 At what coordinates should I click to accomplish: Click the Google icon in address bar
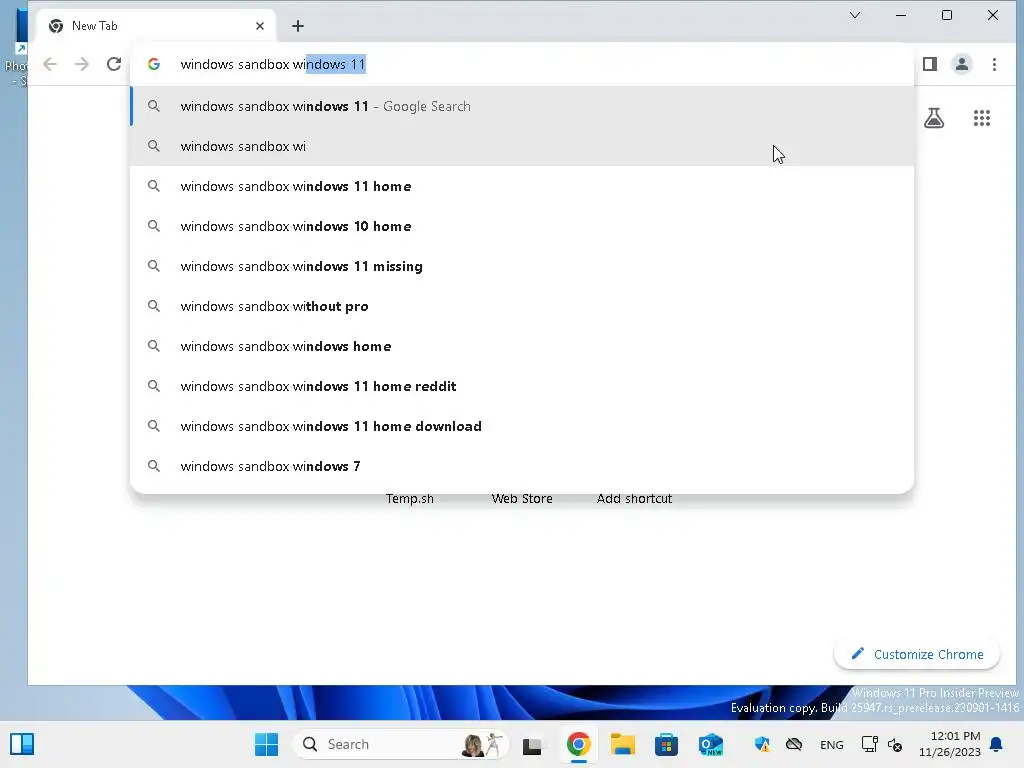click(154, 64)
